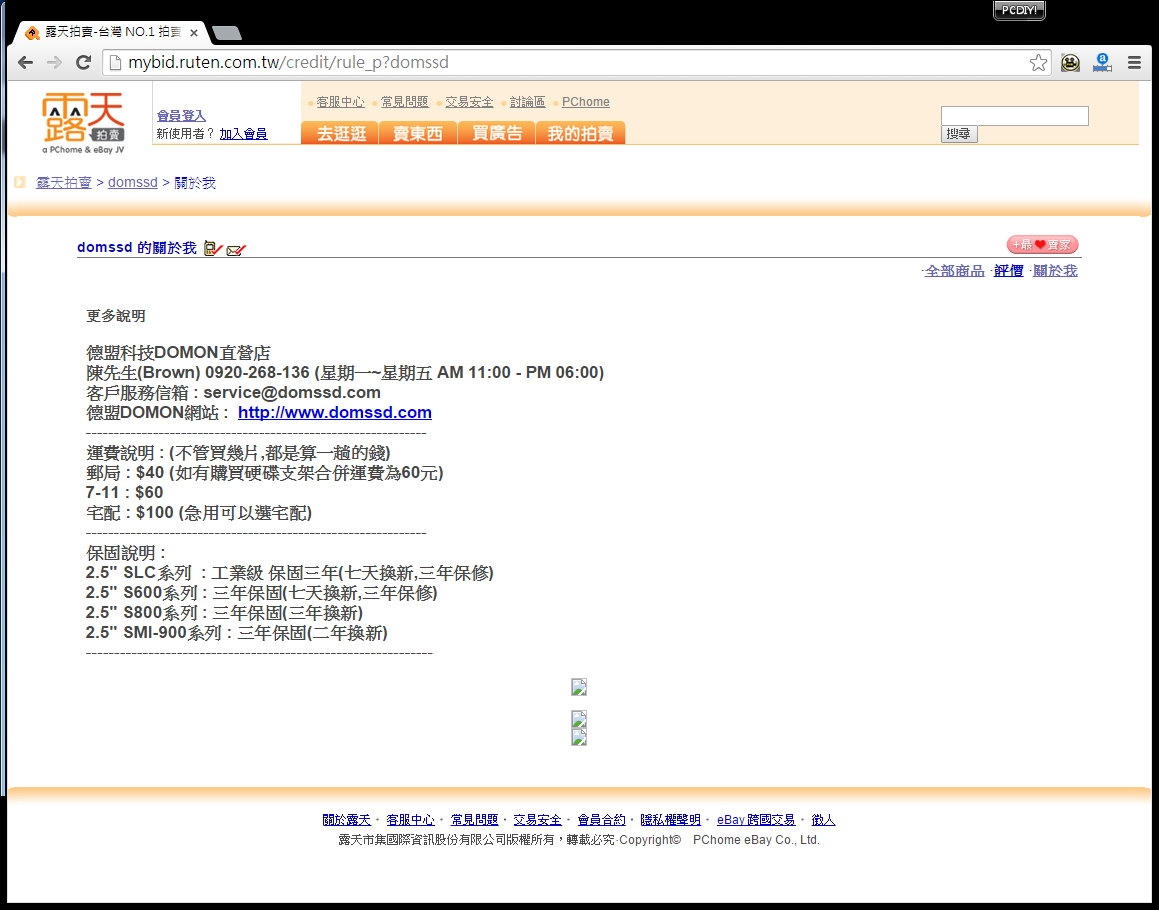Click the 加入會員 sign-up link

pyautogui.click(x=243, y=134)
